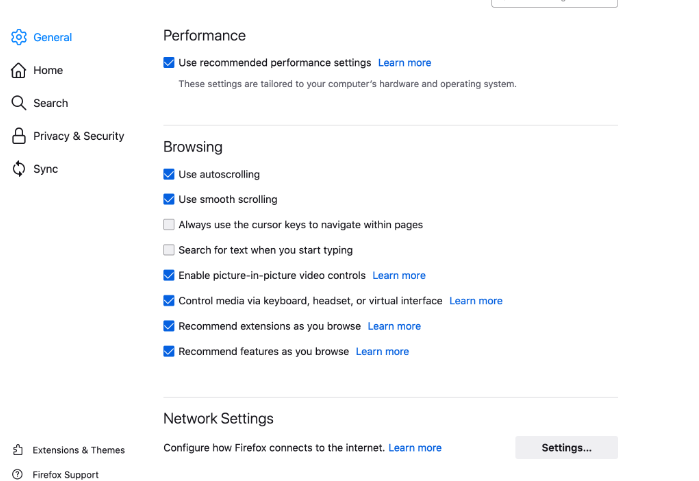Disable picture-in-picture video controls checkbox

click(169, 275)
